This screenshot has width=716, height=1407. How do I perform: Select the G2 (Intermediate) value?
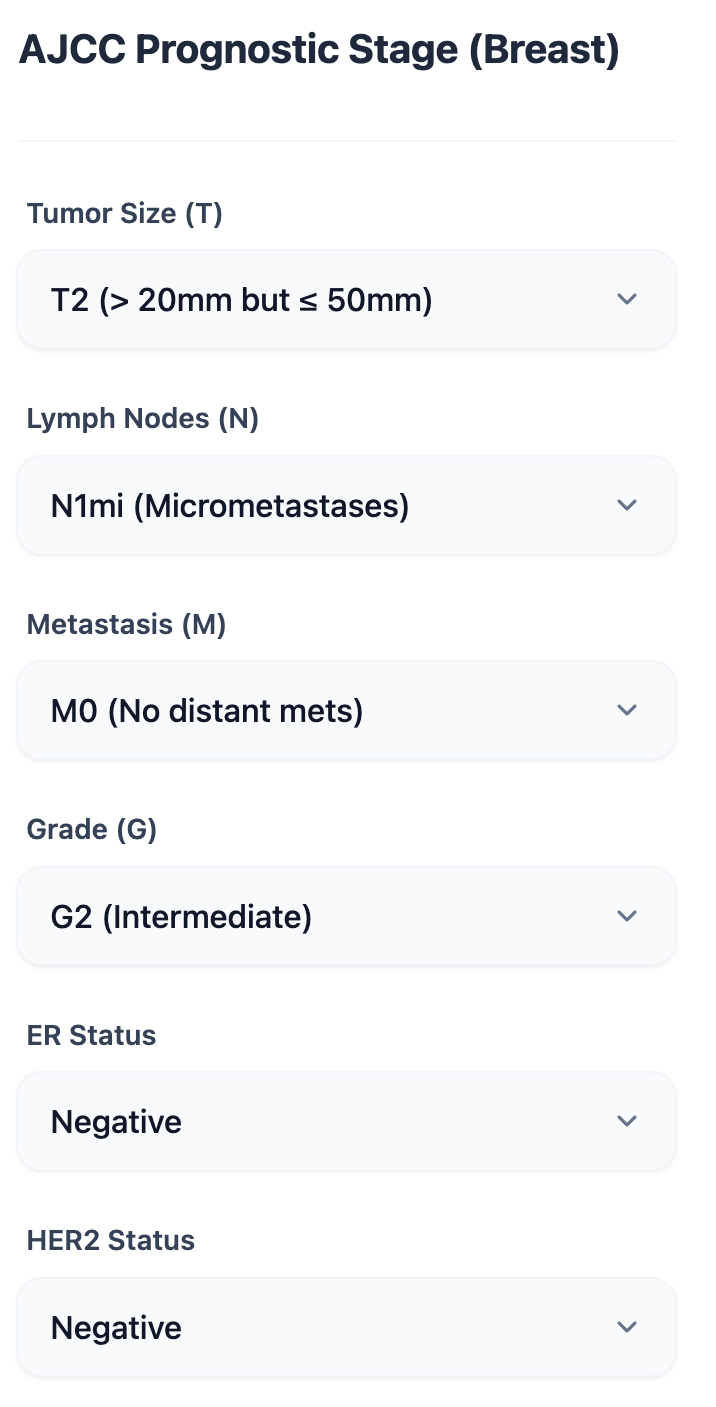click(x=181, y=916)
